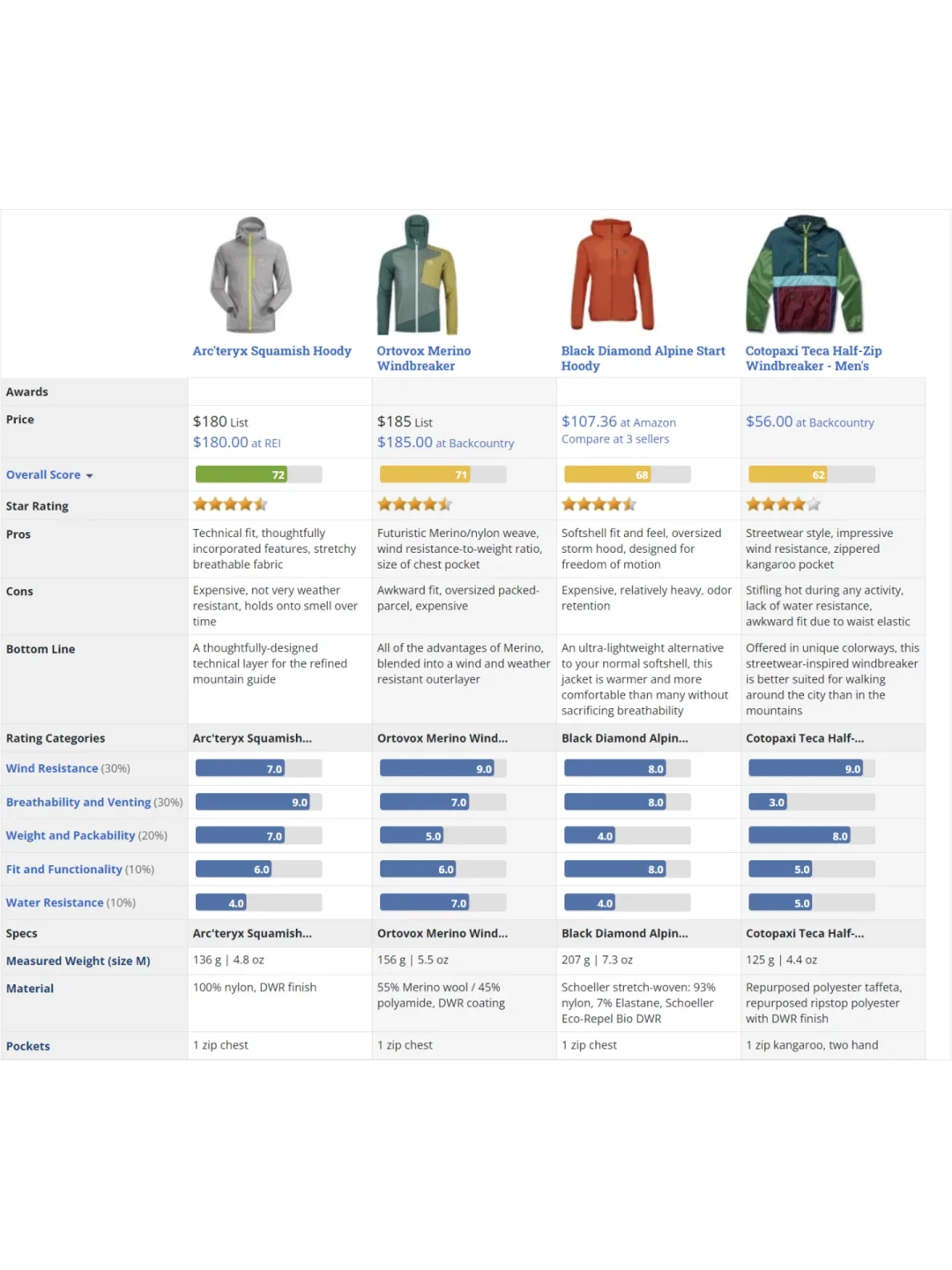Image resolution: width=952 pixels, height=1270 pixels.
Task: Click Arc'teryx star rating stars
Action: click(x=230, y=504)
